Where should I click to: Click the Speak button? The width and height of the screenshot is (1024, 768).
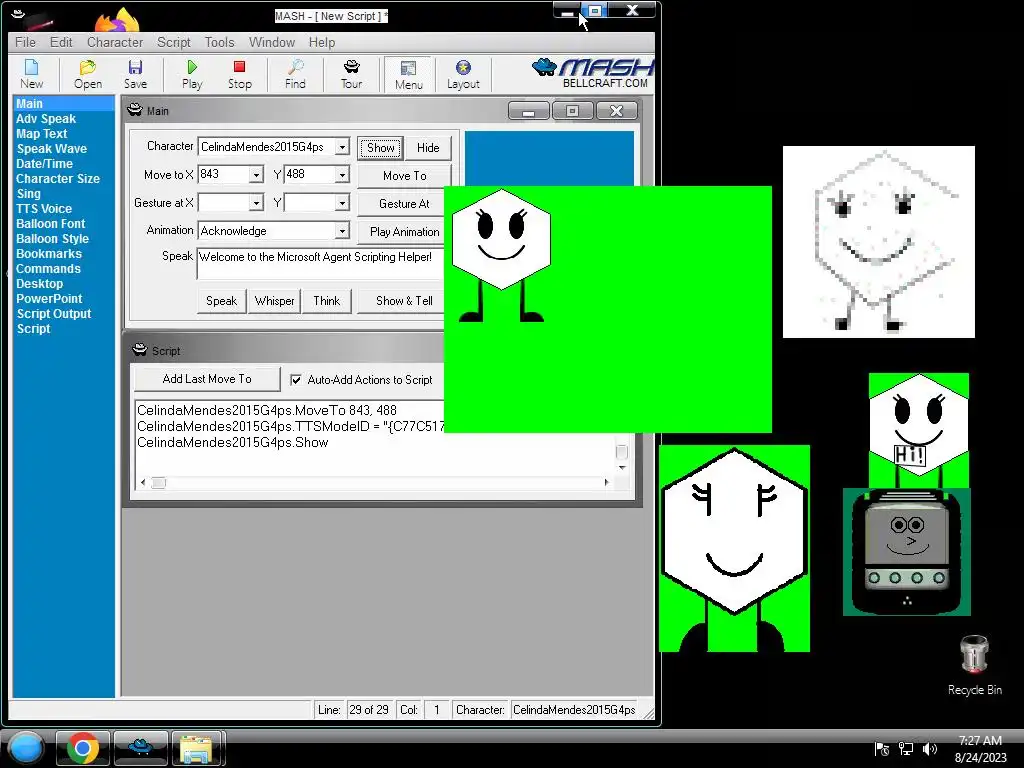pos(221,301)
